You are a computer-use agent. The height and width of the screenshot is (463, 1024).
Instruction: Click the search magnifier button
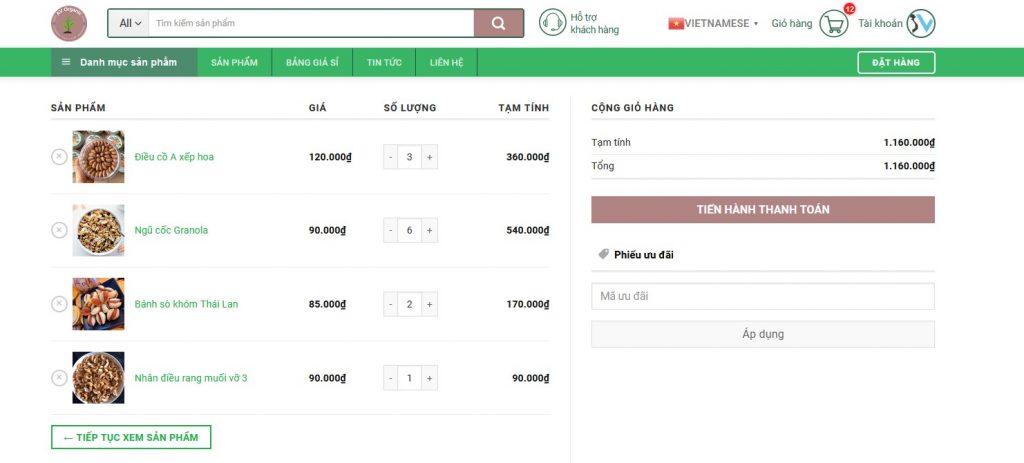click(498, 23)
